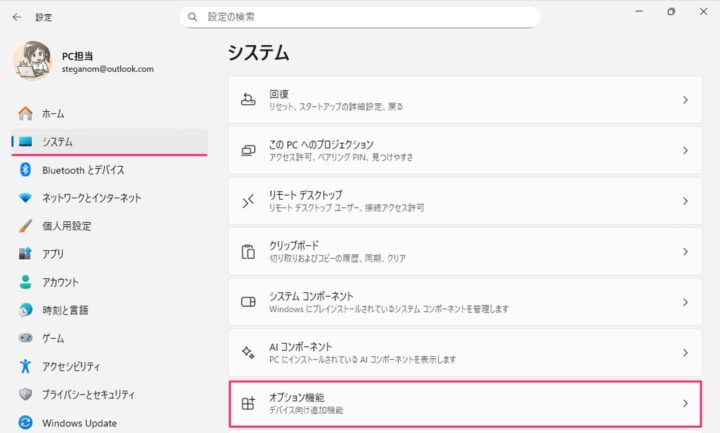Viewport: 720px width, 433px height.
Task: Click the オプション機能 grid-plus icon
Action: (x=248, y=403)
